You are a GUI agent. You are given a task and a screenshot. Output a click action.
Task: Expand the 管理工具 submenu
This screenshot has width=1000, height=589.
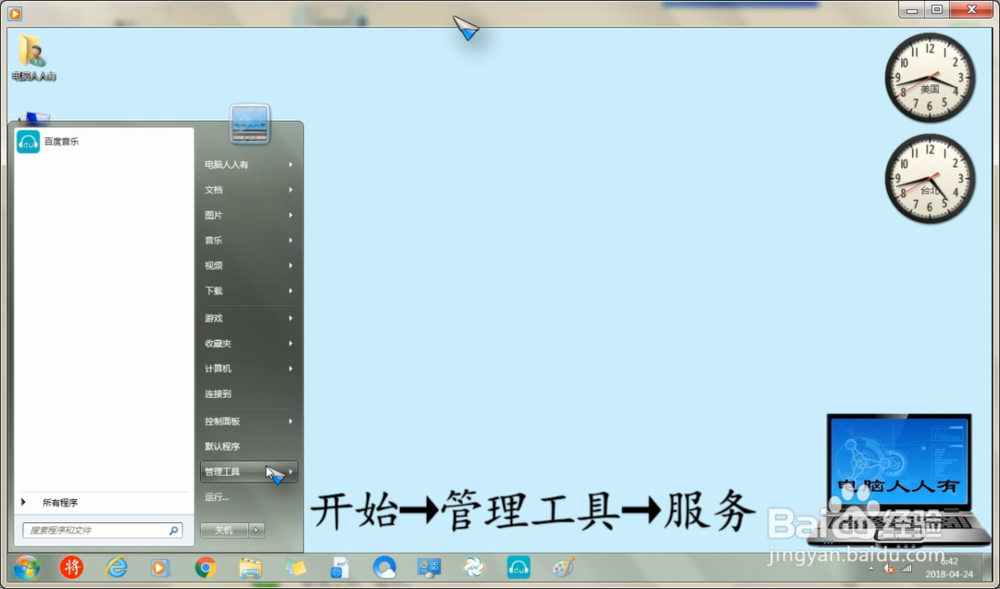coord(249,472)
